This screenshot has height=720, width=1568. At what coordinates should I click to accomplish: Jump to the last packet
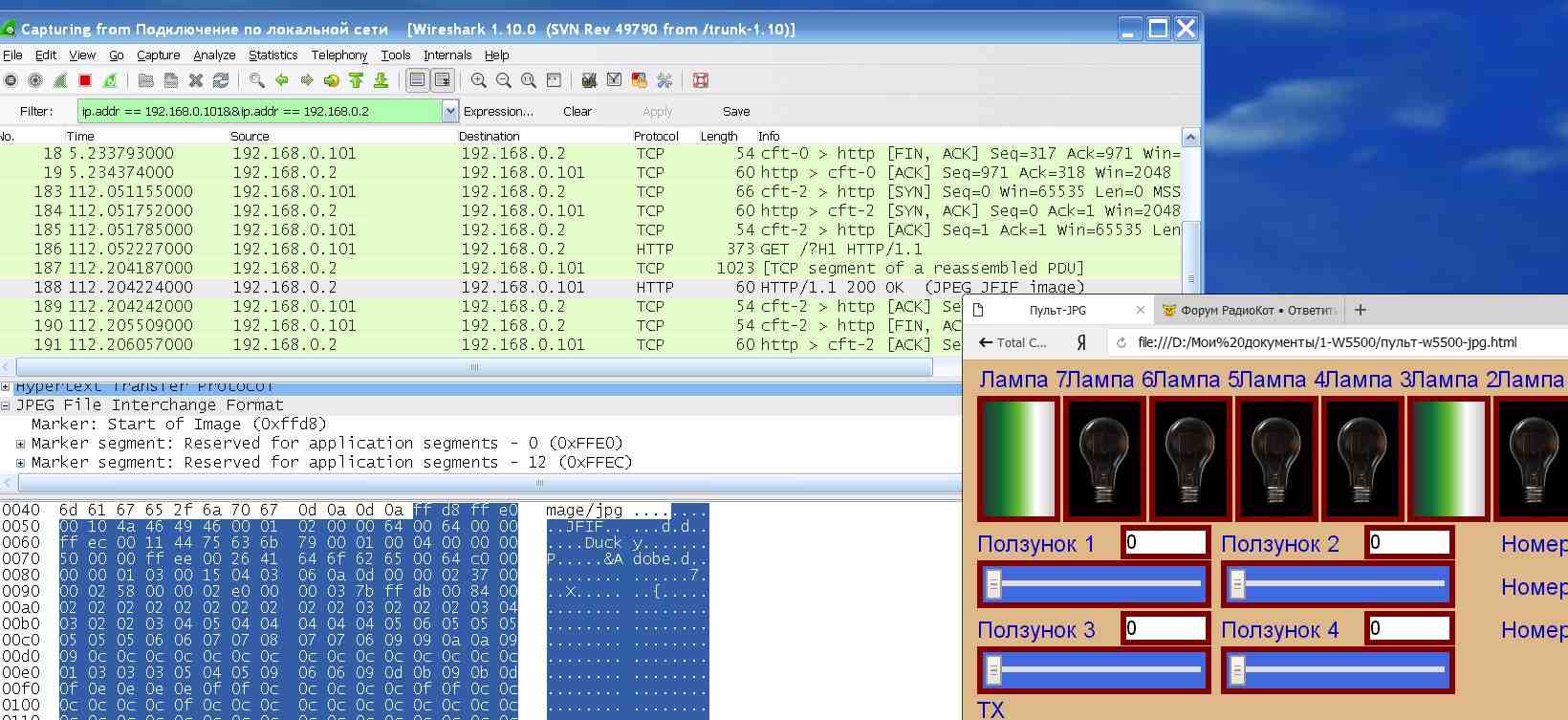381,80
